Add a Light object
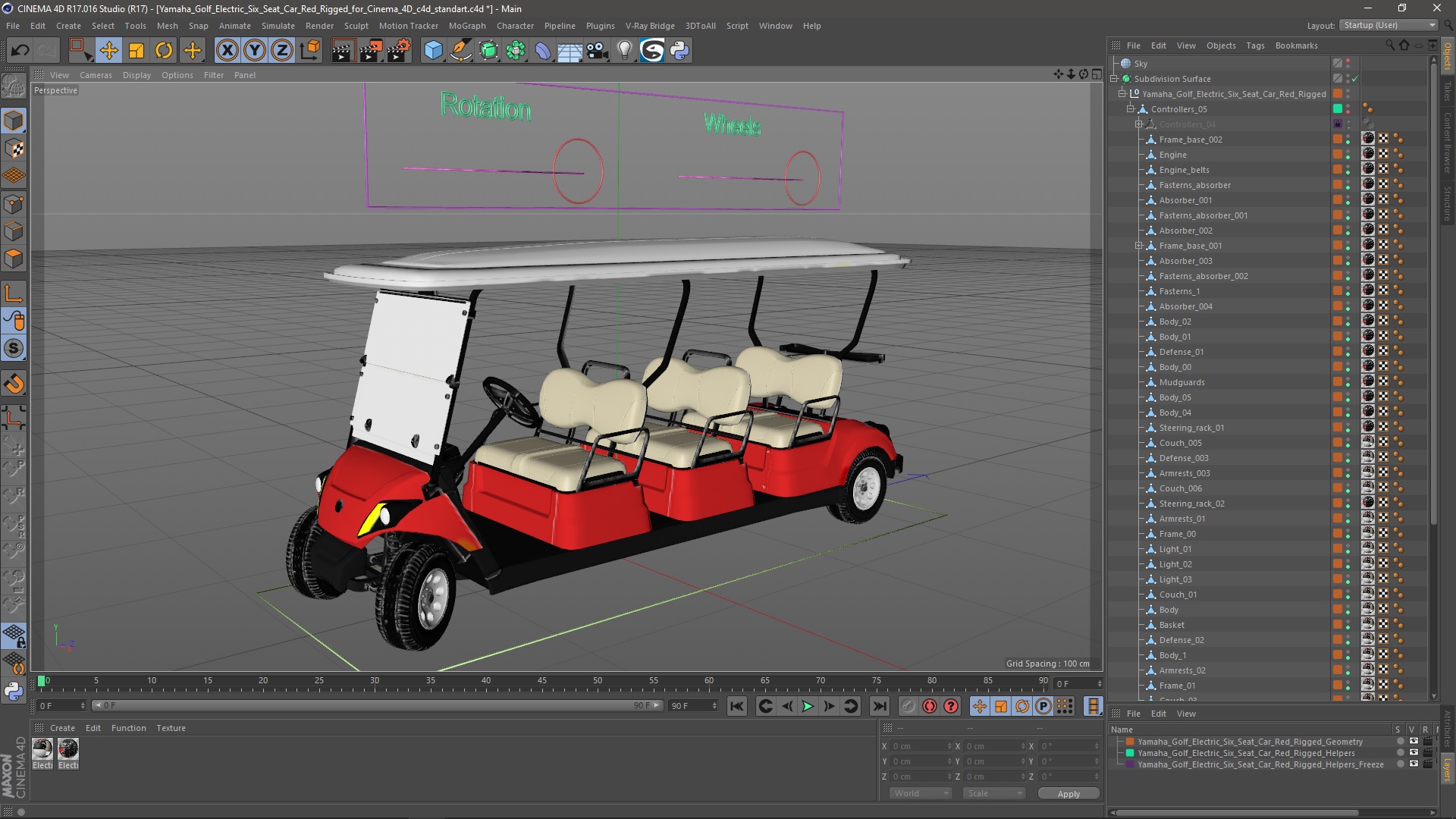Viewport: 1456px width, 819px height. click(x=625, y=51)
